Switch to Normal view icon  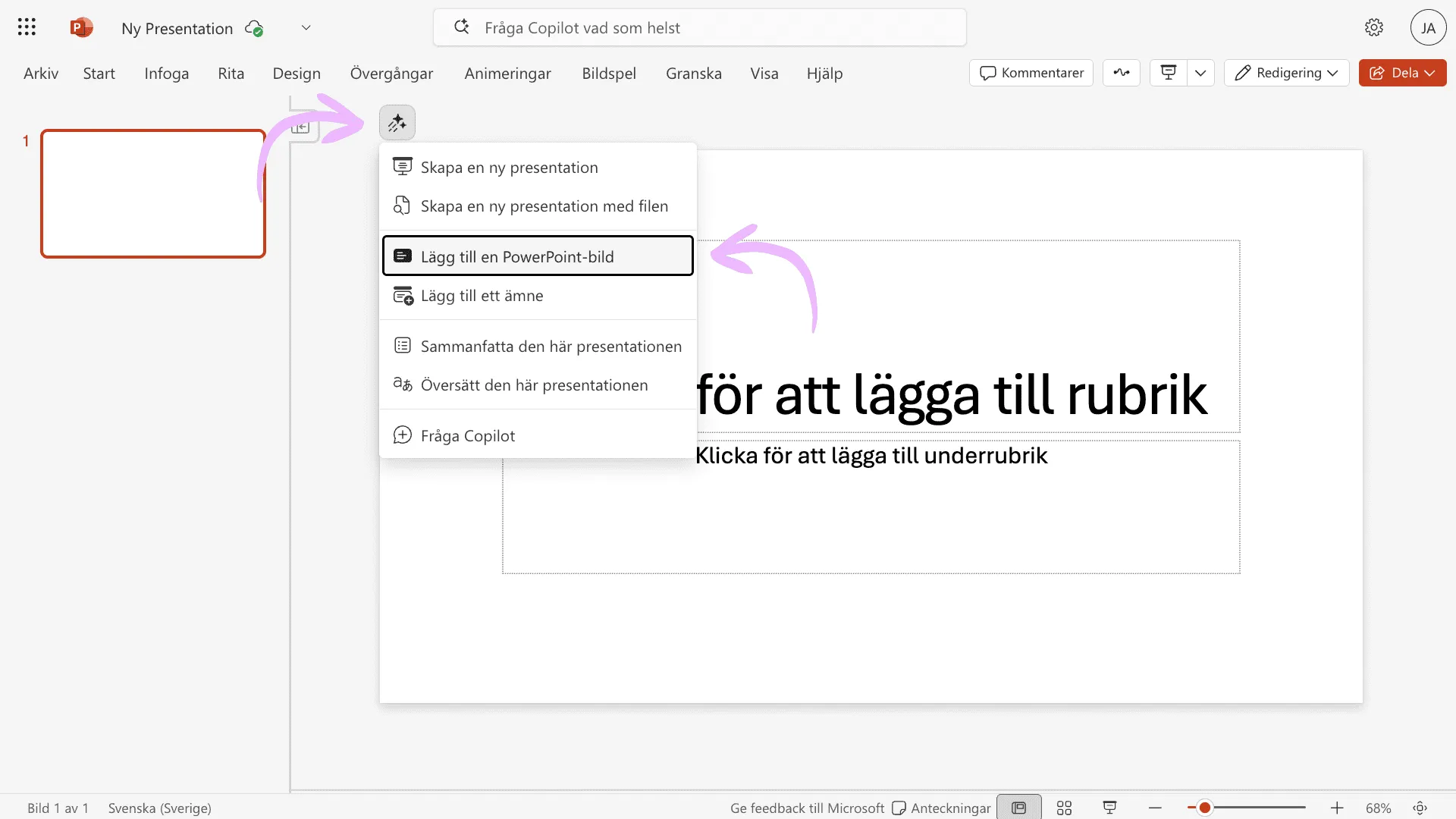(x=1019, y=808)
